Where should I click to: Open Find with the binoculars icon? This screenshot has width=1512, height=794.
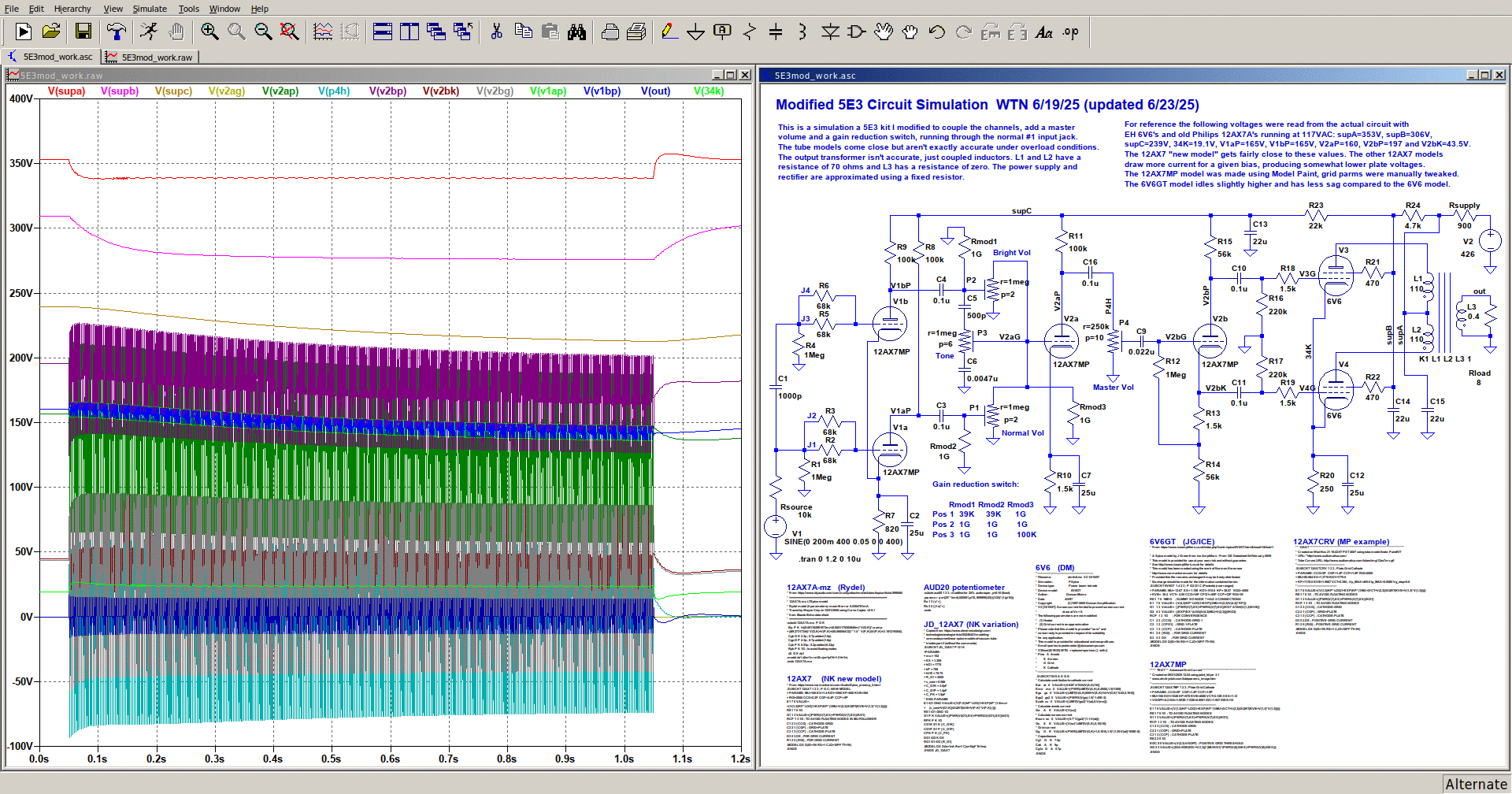[x=577, y=32]
